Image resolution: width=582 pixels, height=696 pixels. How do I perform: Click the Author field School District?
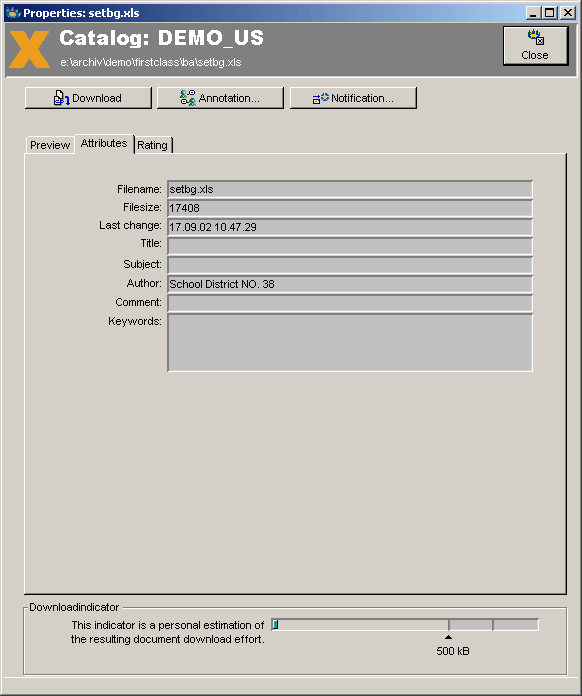(350, 284)
